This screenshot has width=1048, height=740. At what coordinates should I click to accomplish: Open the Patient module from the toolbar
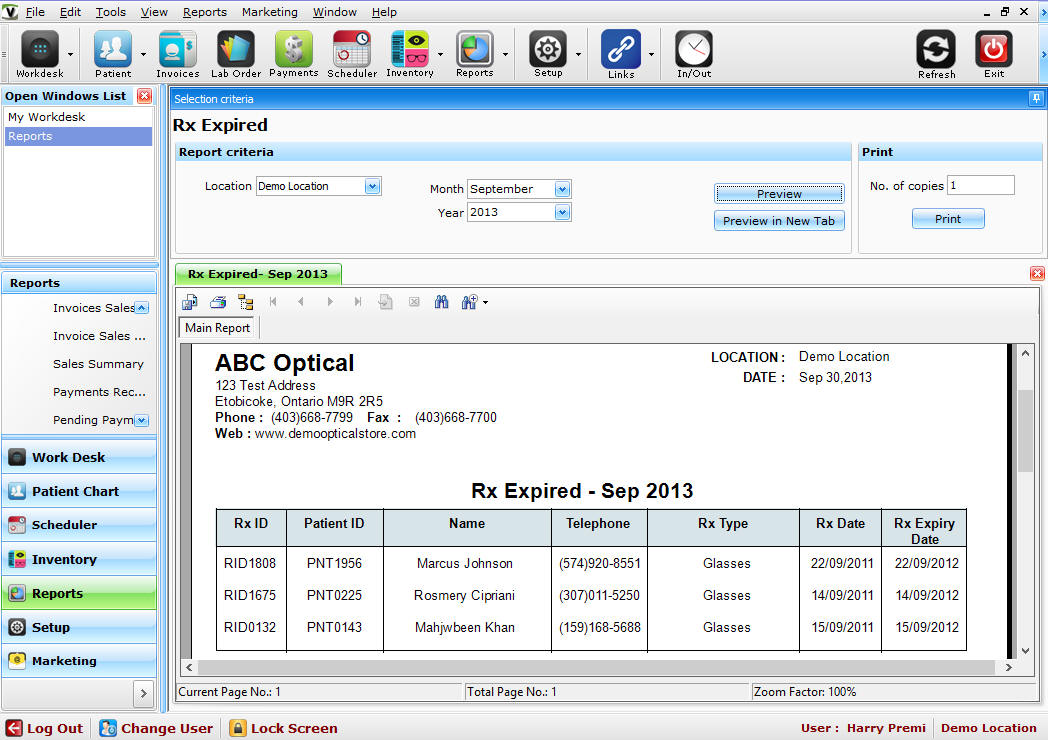[113, 53]
